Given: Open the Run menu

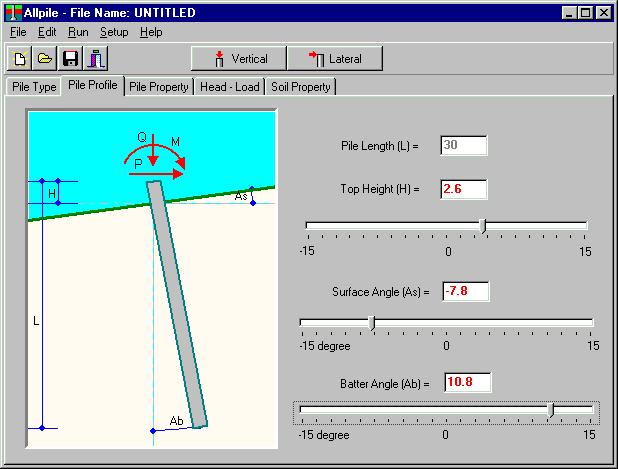Looking at the screenshot, I should [x=77, y=32].
